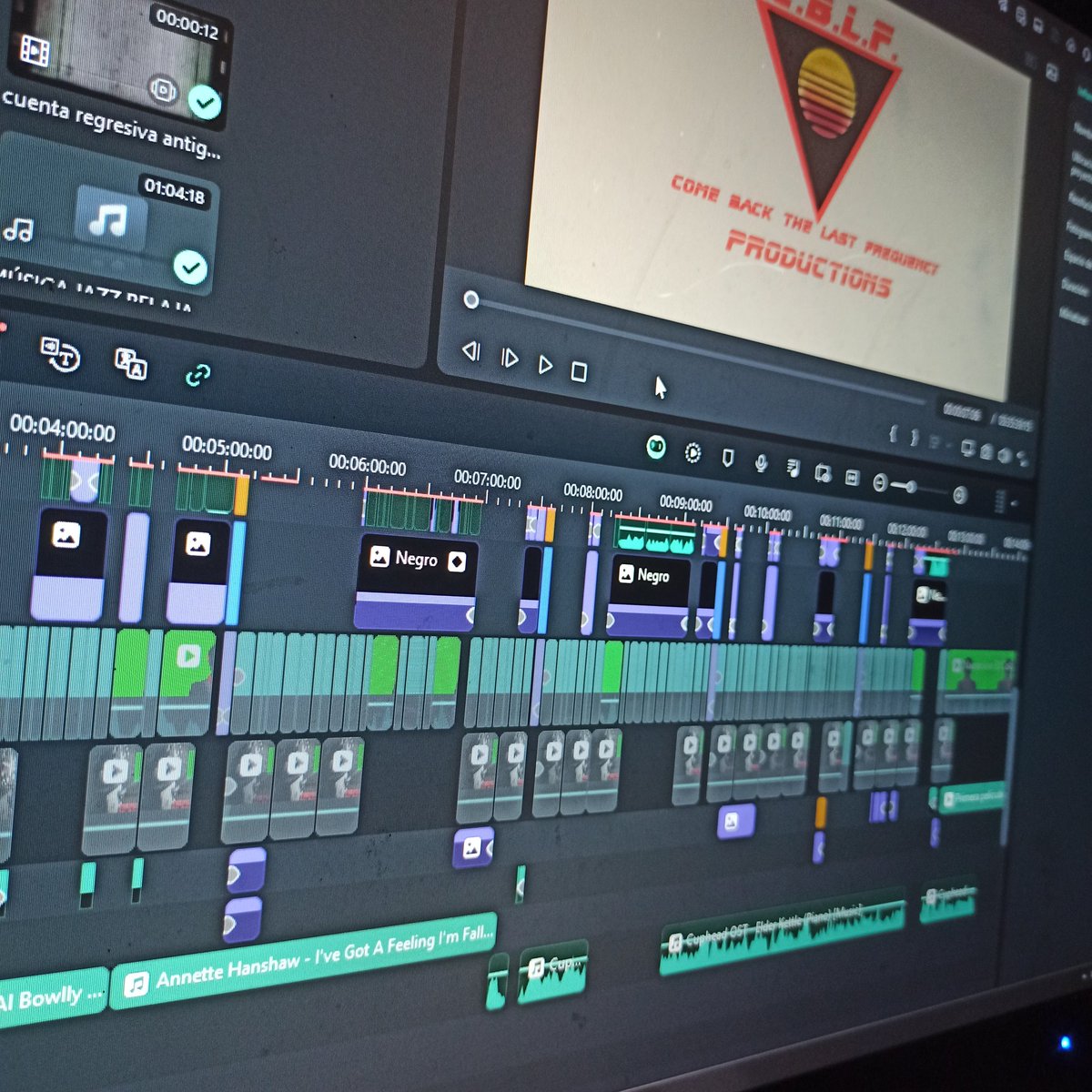Open the AI translation tool icon
The width and height of the screenshot is (1092, 1092).
click(131, 362)
